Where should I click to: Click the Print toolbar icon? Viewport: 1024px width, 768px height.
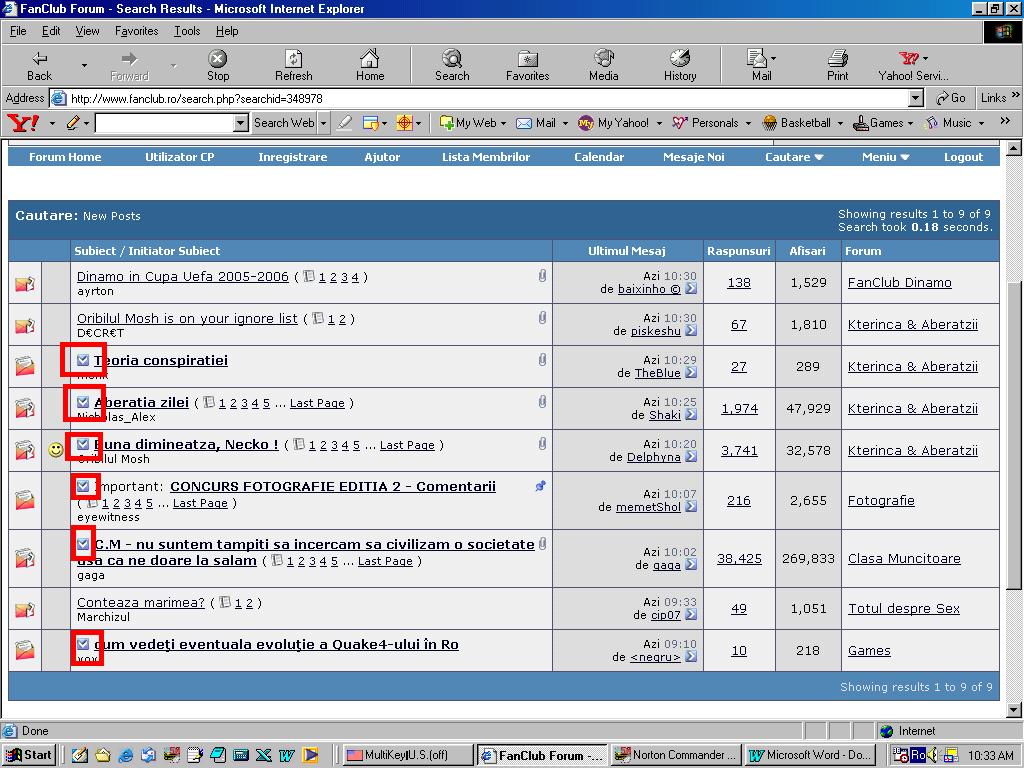coord(837,65)
